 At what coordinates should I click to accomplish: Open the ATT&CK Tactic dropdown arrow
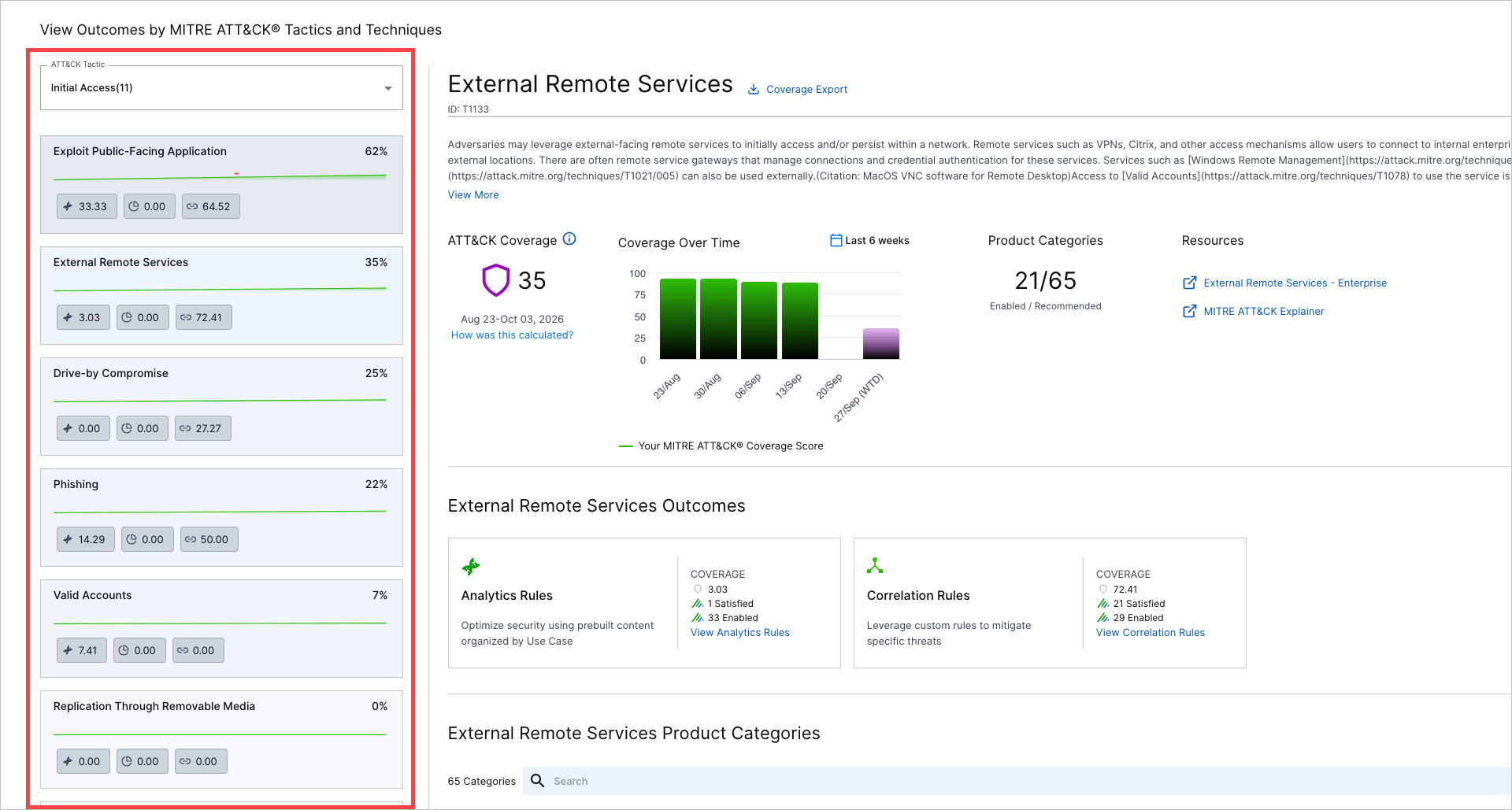pyautogui.click(x=387, y=88)
